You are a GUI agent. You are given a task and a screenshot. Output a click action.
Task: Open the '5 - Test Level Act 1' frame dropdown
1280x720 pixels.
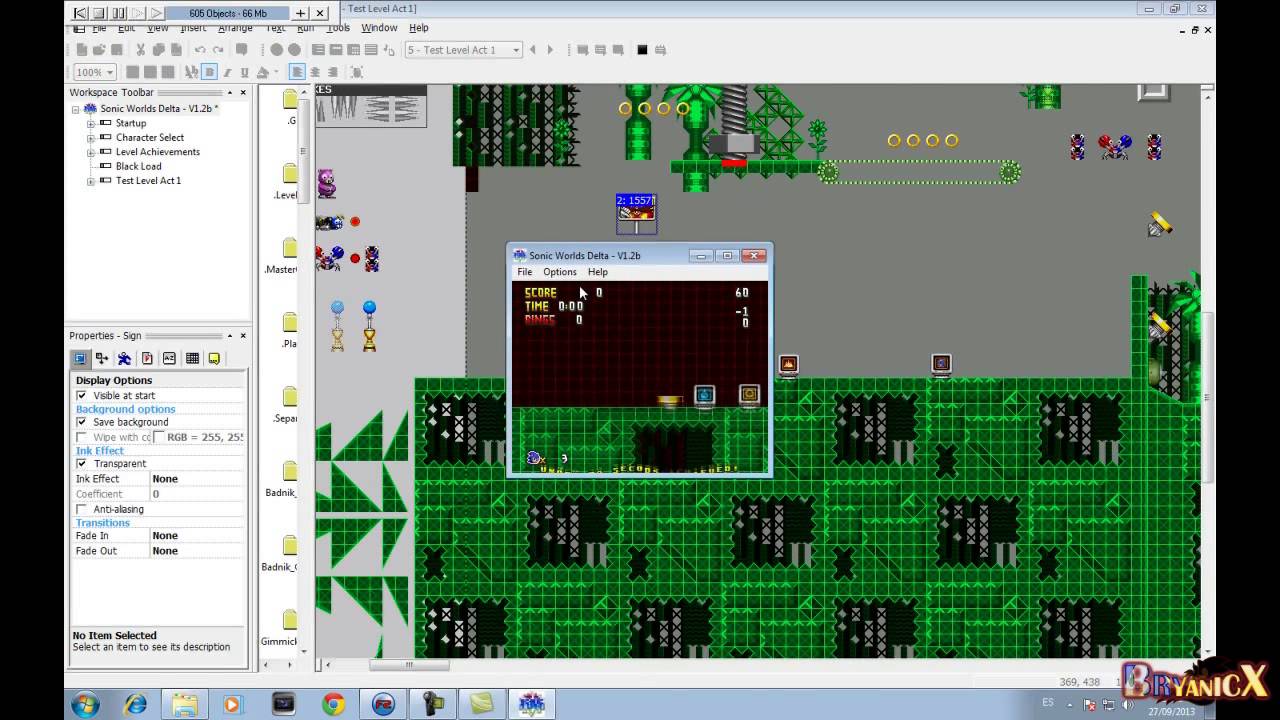tap(463, 50)
